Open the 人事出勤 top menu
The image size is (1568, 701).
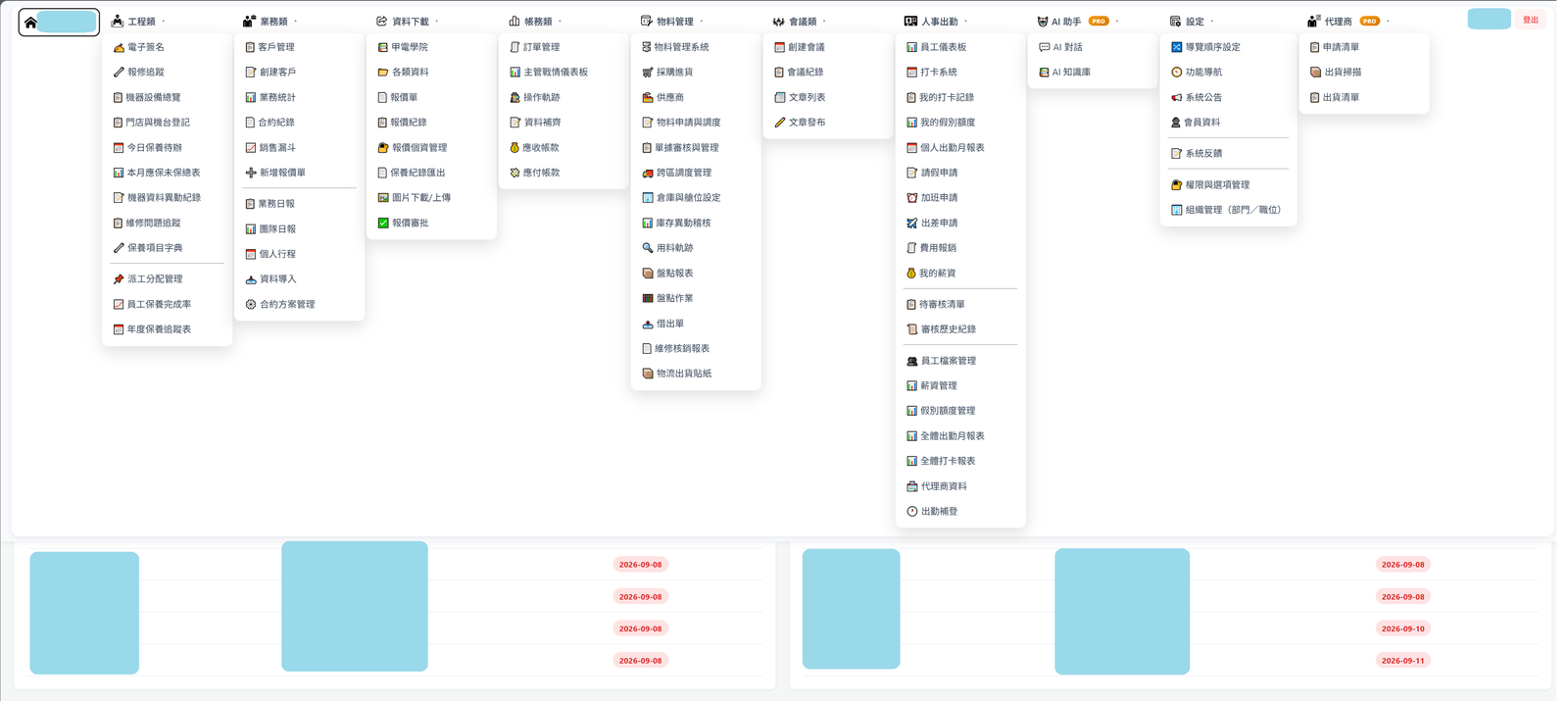click(936, 22)
